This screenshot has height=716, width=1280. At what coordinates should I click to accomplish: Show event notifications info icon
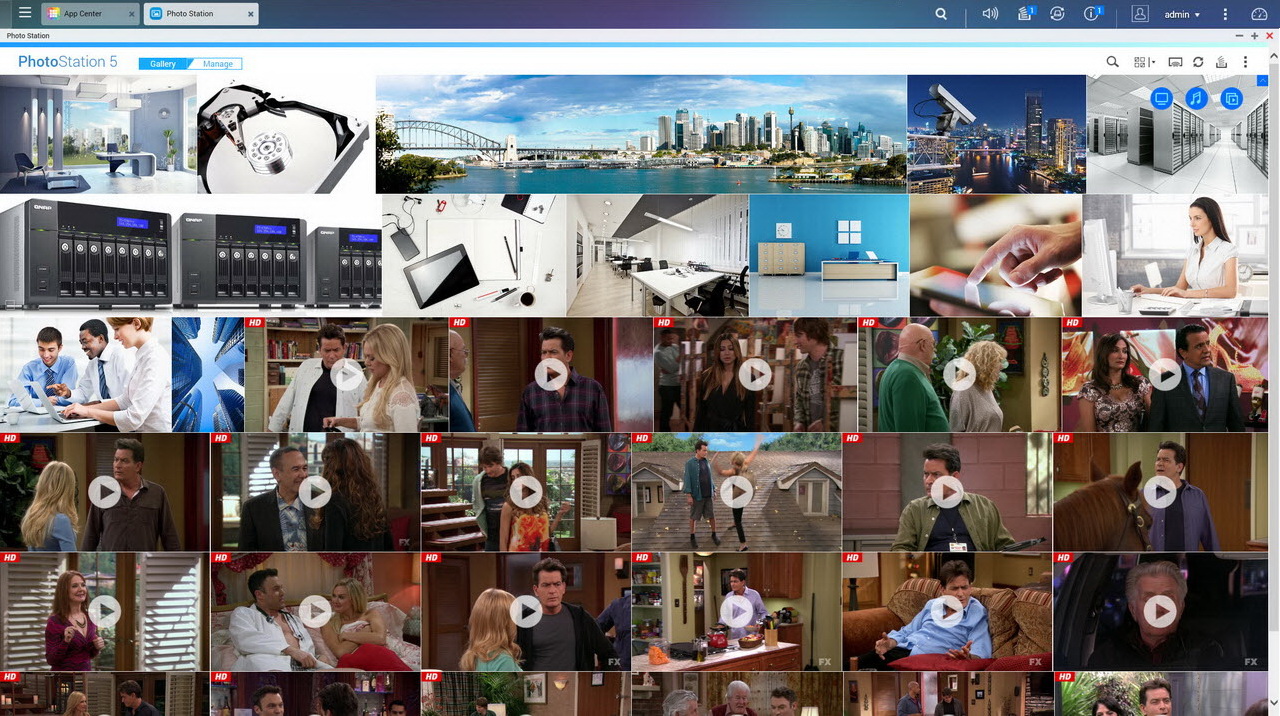(x=1092, y=14)
